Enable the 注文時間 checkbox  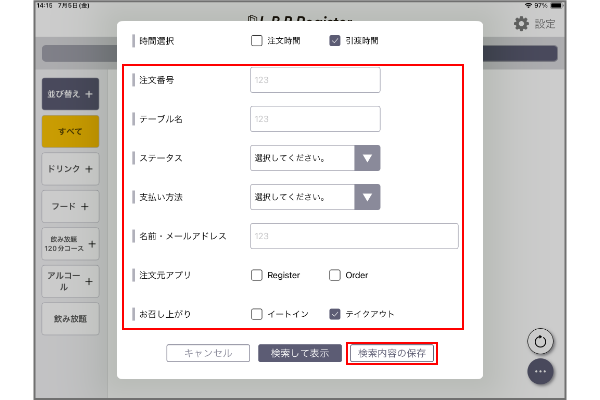256,41
